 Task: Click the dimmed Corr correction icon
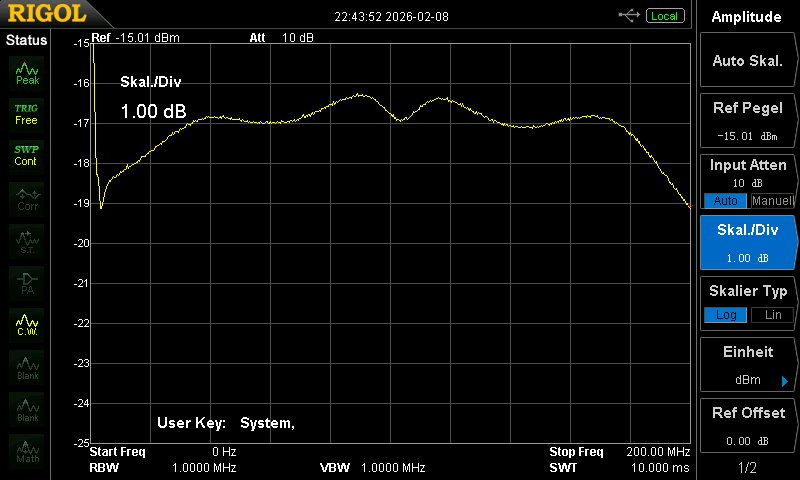click(x=27, y=199)
